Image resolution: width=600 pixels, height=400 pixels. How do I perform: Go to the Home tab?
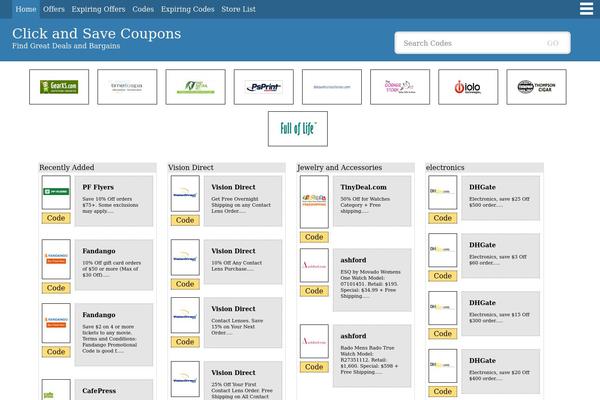[26, 9]
